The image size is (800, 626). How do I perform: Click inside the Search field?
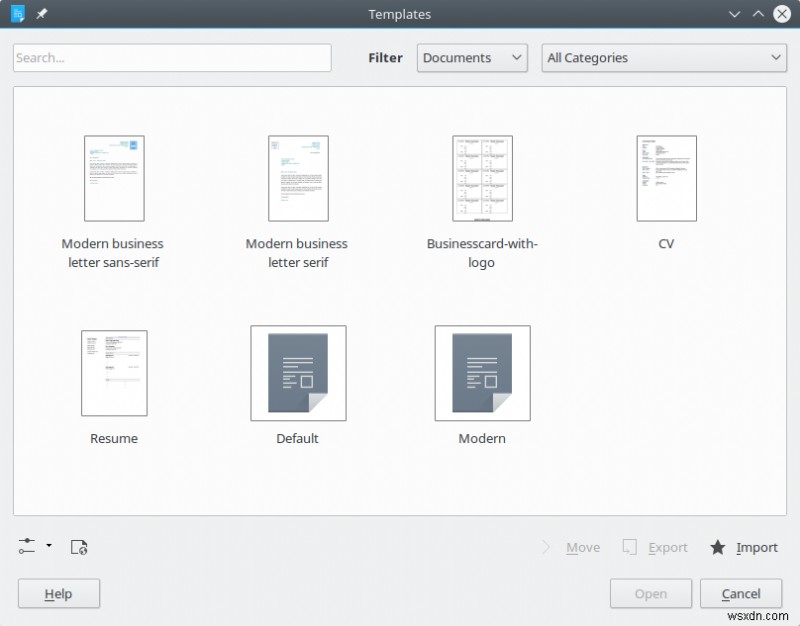[170, 58]
